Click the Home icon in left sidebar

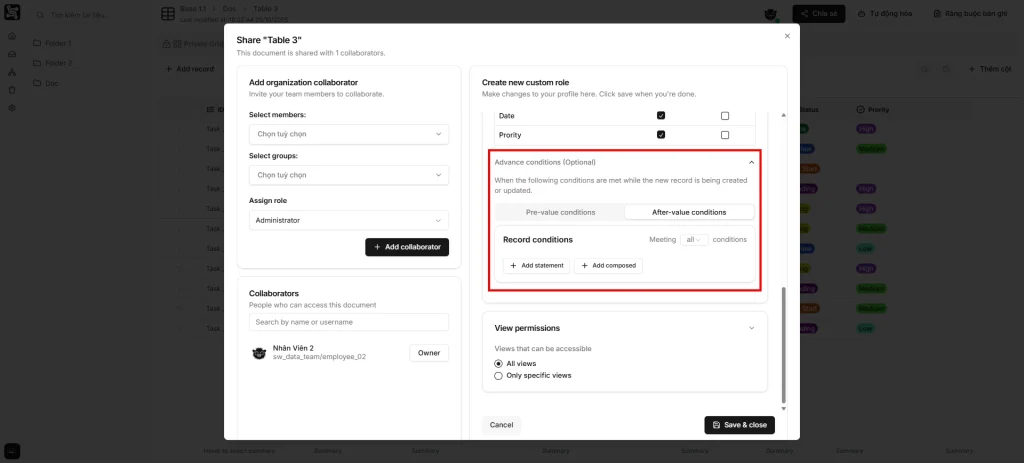pos(11,36)
